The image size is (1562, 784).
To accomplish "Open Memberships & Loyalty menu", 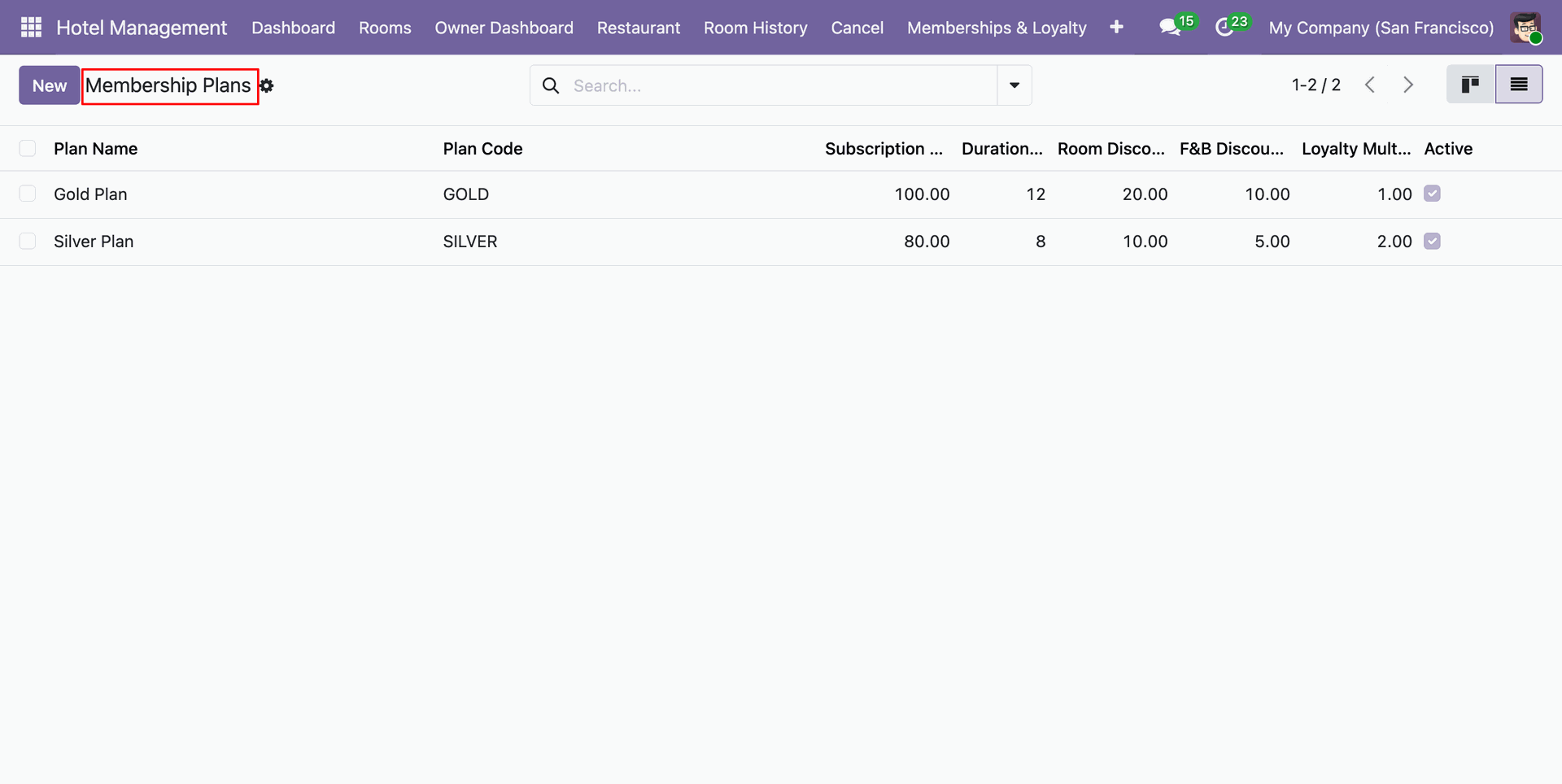I will (997, 28).
